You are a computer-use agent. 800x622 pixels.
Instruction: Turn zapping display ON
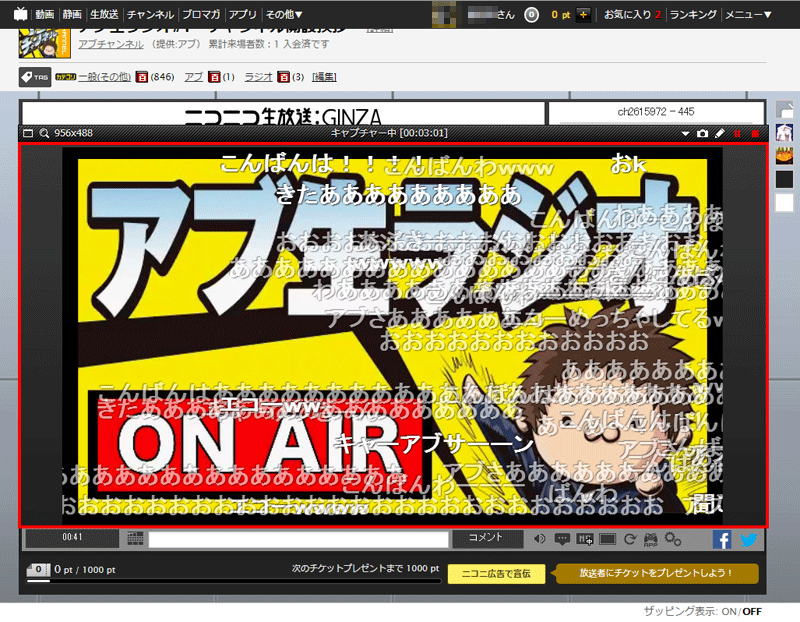coord(729,611)
